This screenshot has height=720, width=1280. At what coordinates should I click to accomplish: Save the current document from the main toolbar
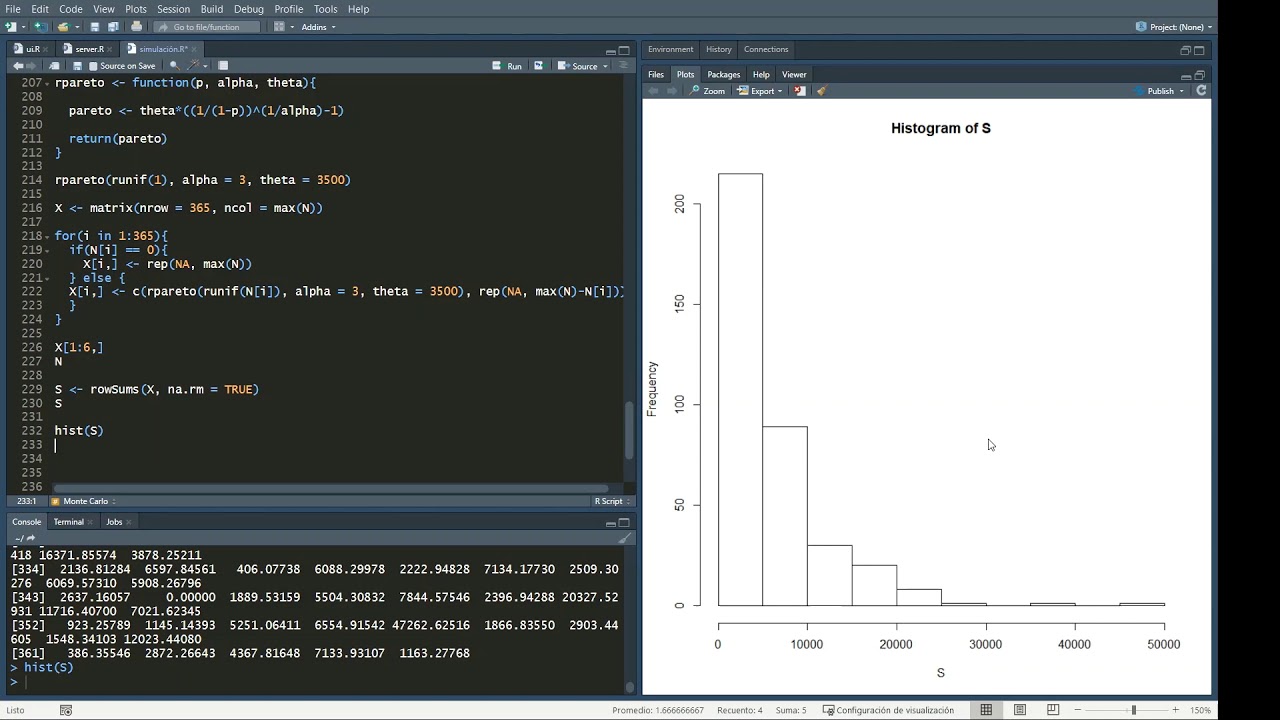[x=95, y=27]
